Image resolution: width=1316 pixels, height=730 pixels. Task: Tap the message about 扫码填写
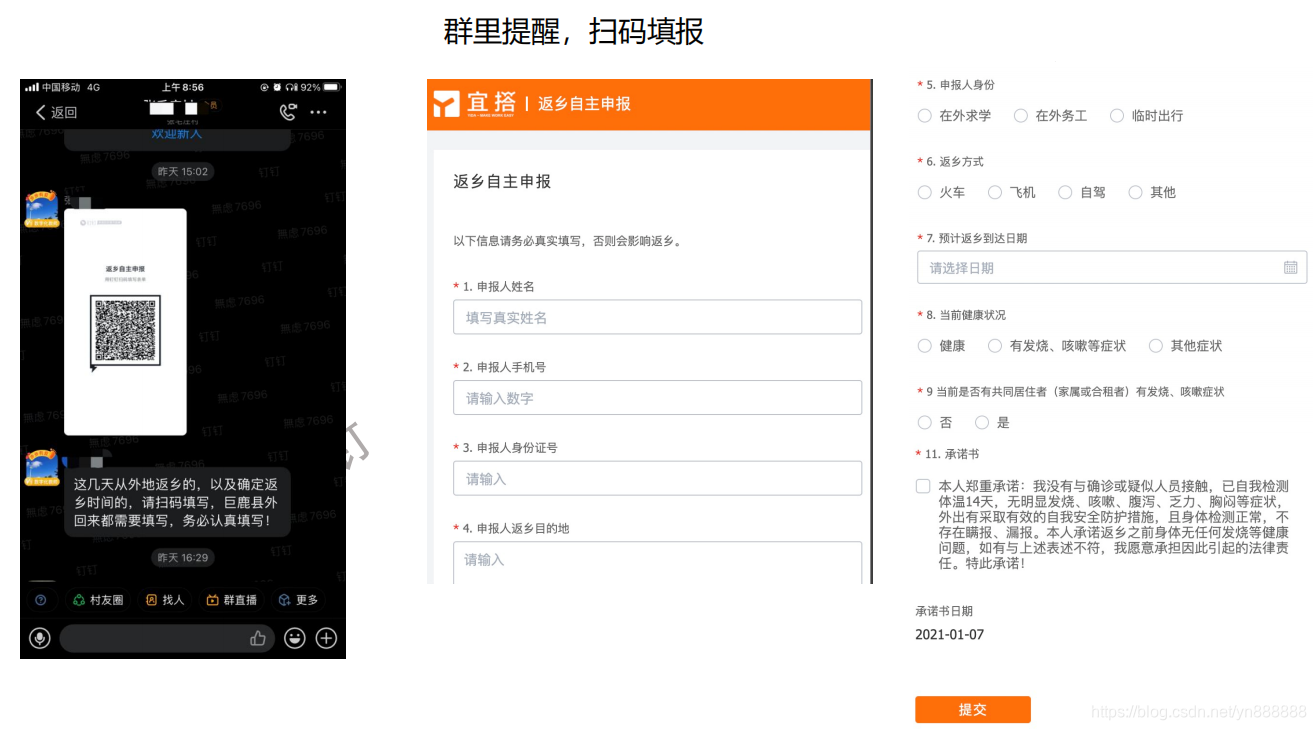tap(178, 503)
